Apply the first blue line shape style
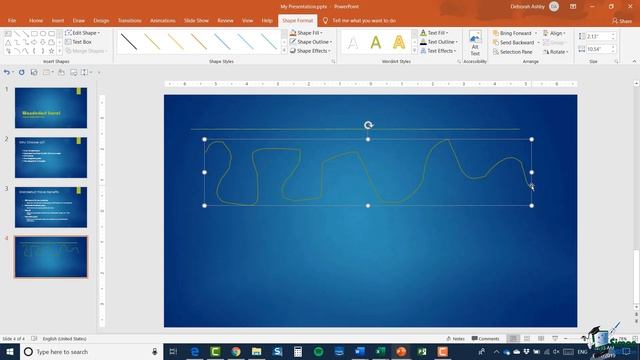 pyautogui.click(x=222, y=42)
